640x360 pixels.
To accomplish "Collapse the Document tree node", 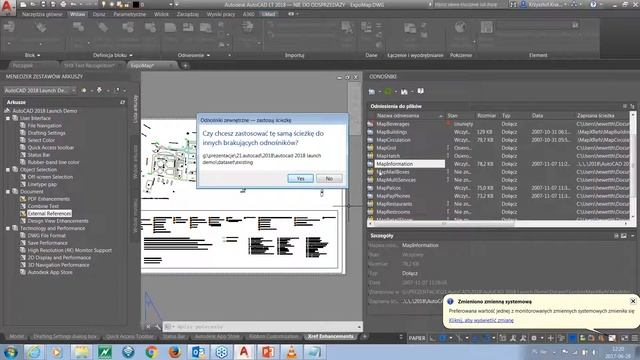I will pos(8,192).
